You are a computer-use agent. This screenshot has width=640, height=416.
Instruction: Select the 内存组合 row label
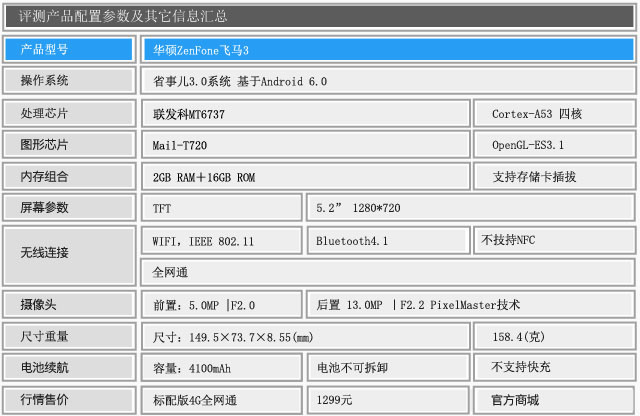click(69, 176)
